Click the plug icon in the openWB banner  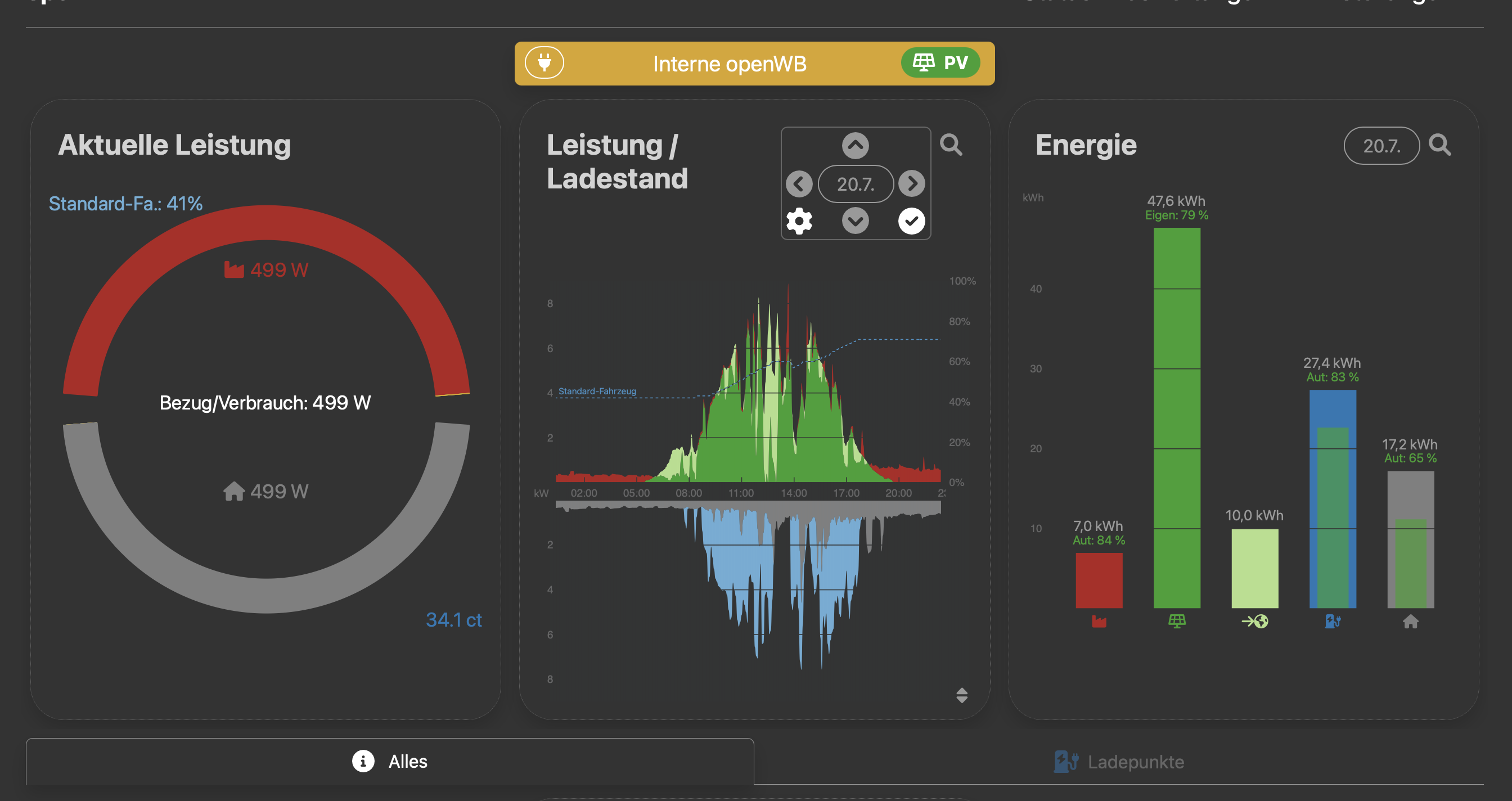pos(544,63)
